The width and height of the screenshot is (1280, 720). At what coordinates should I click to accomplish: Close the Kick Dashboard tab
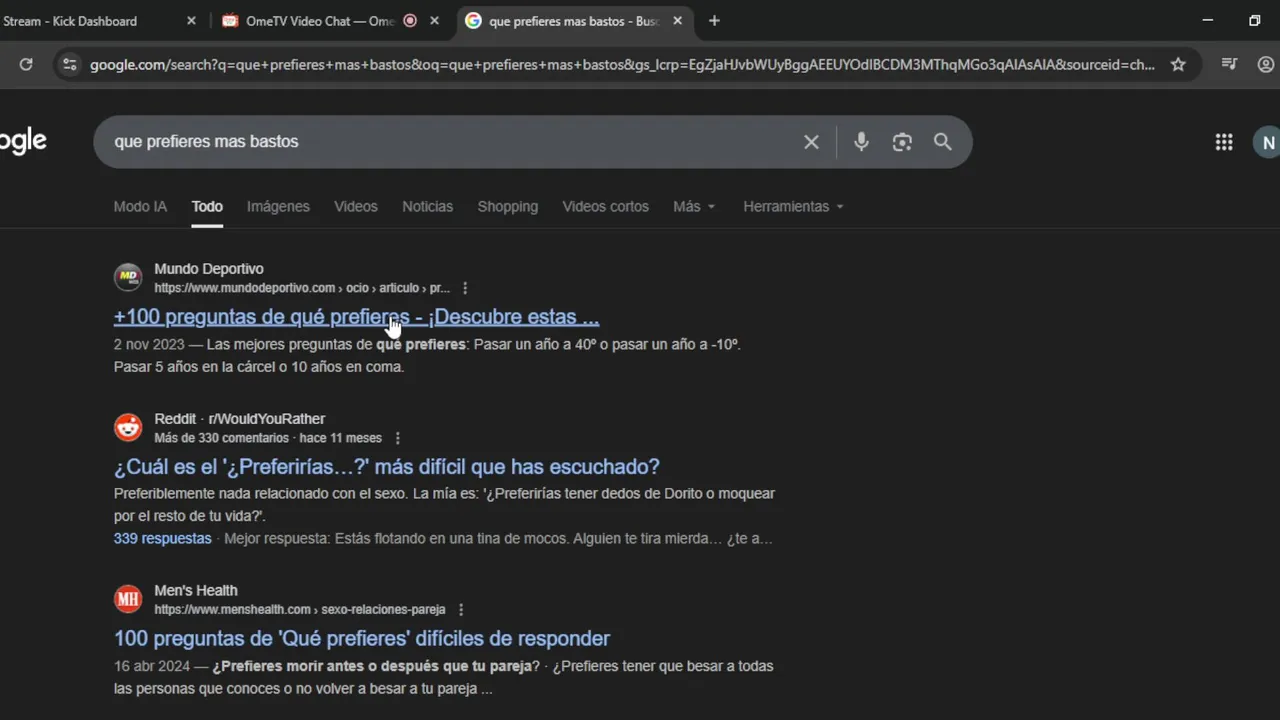point(191,21)
